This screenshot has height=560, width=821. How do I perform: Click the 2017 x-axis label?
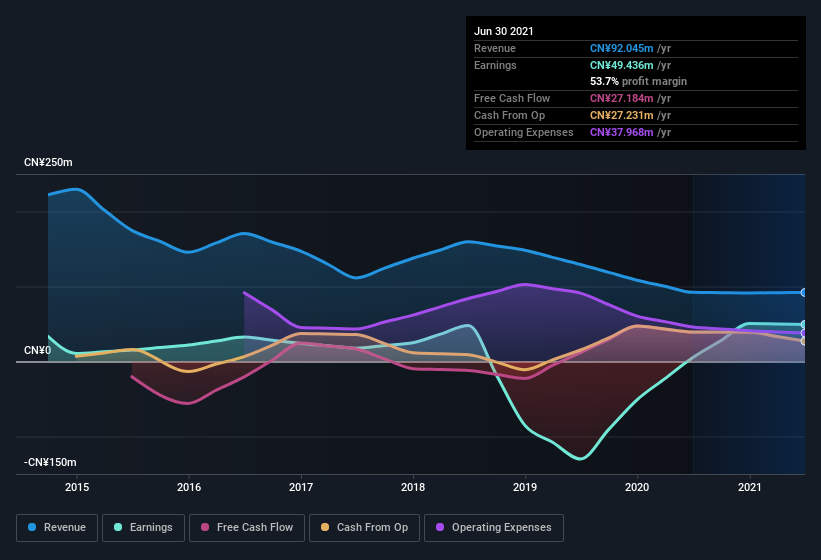click(301, 487)
